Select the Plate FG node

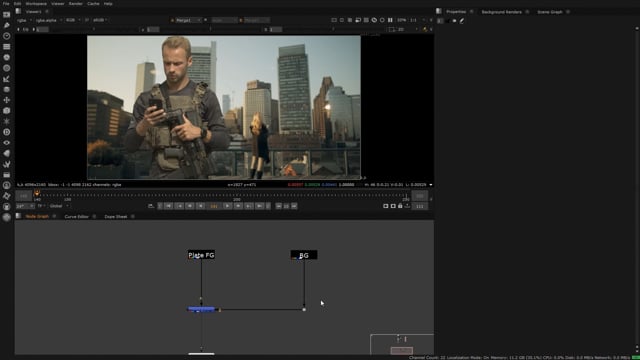(201, 255)
